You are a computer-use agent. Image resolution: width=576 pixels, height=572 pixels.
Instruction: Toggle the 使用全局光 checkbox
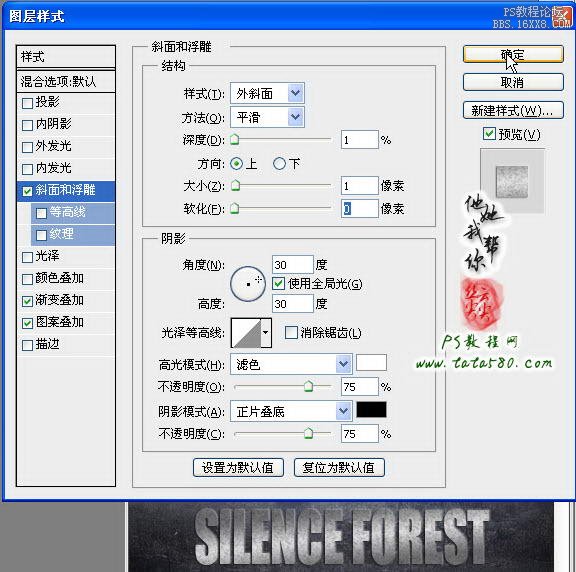pos(278,284)
